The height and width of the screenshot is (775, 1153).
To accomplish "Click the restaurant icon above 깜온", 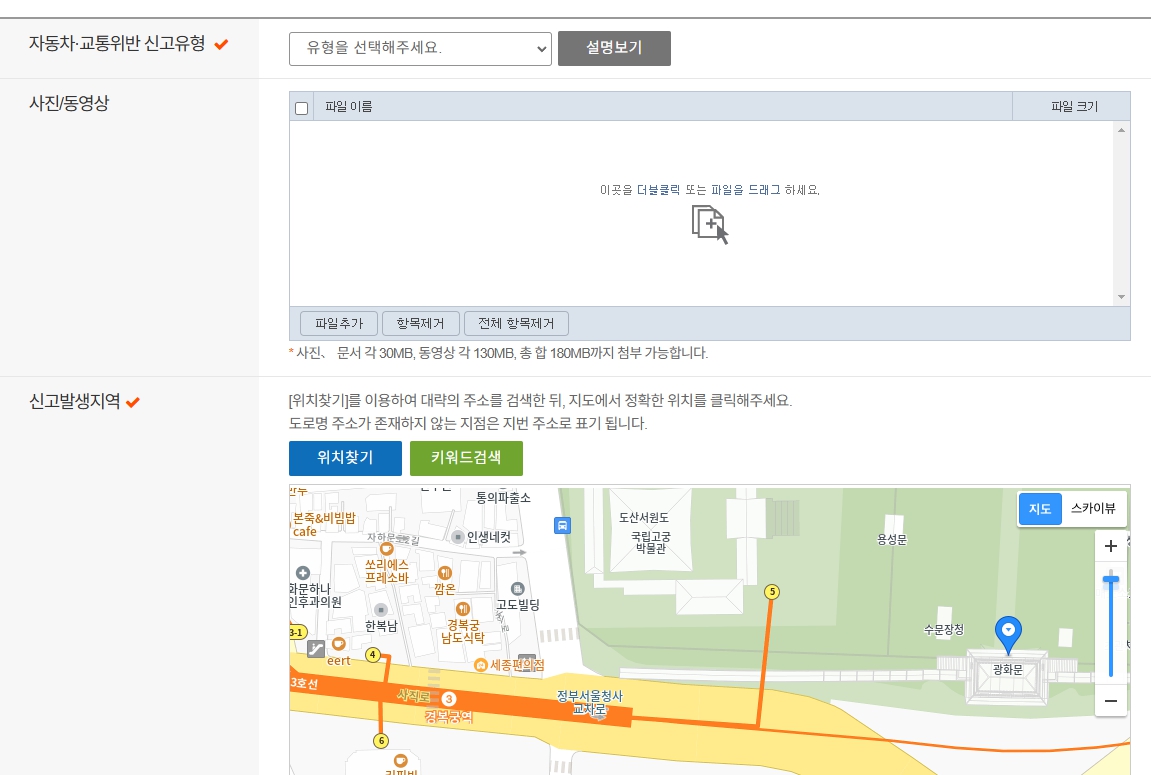I will point(445,573).
